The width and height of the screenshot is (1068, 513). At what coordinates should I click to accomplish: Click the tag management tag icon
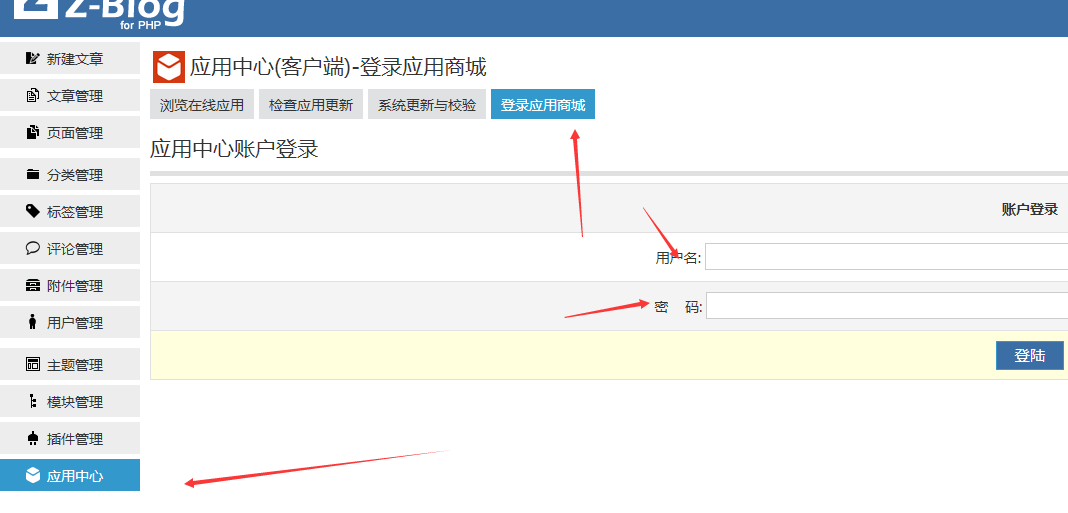point(33,212)
